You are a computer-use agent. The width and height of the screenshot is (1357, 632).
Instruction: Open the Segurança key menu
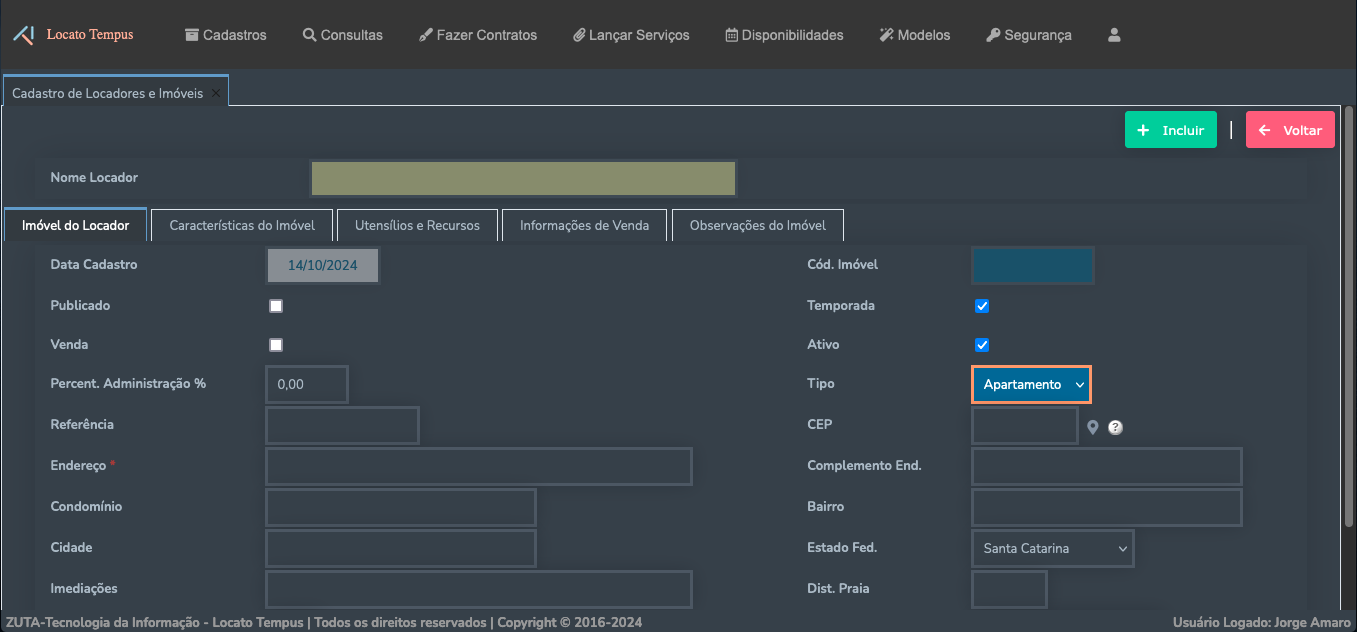pyautogui.click(x=1028, y=35)
